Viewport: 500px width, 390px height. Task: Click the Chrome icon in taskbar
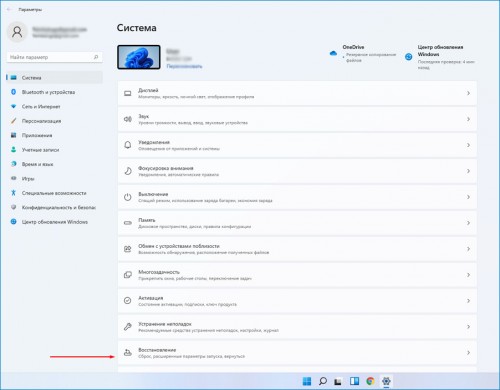point(370,381)
